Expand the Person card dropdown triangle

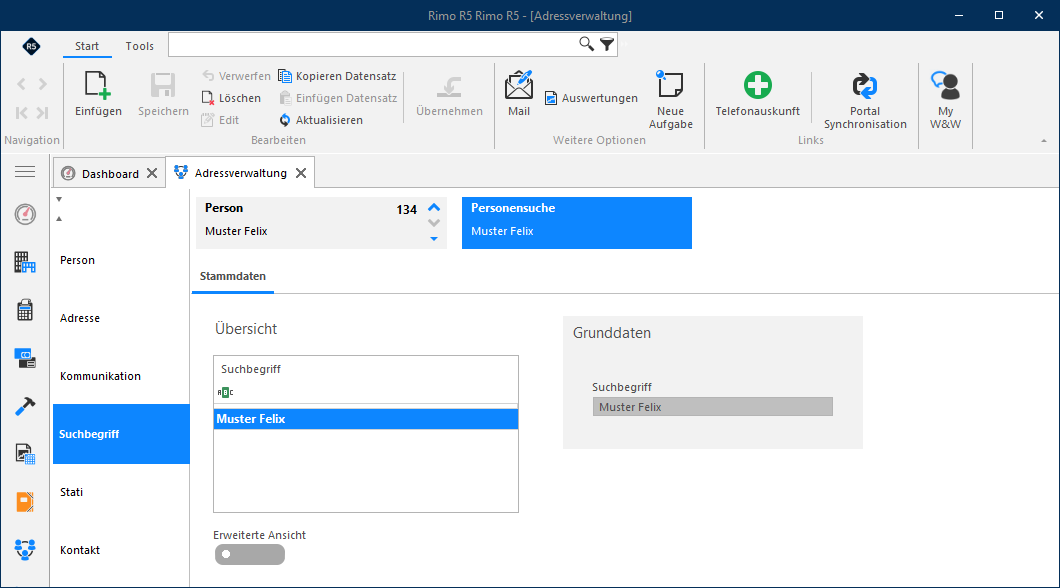coord(434,239)
